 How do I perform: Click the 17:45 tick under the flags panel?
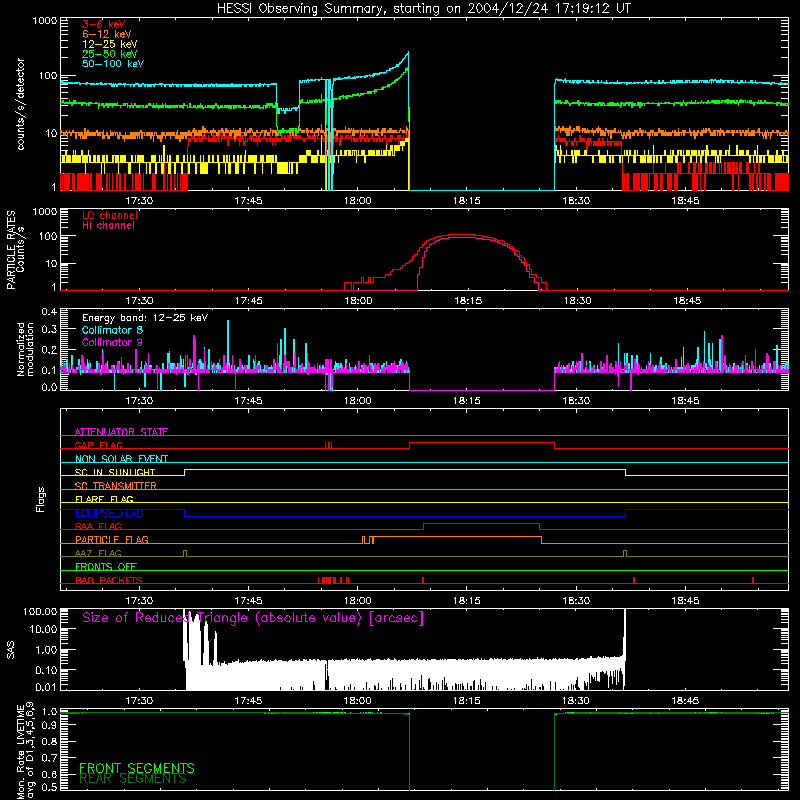(x=248, y=601)
